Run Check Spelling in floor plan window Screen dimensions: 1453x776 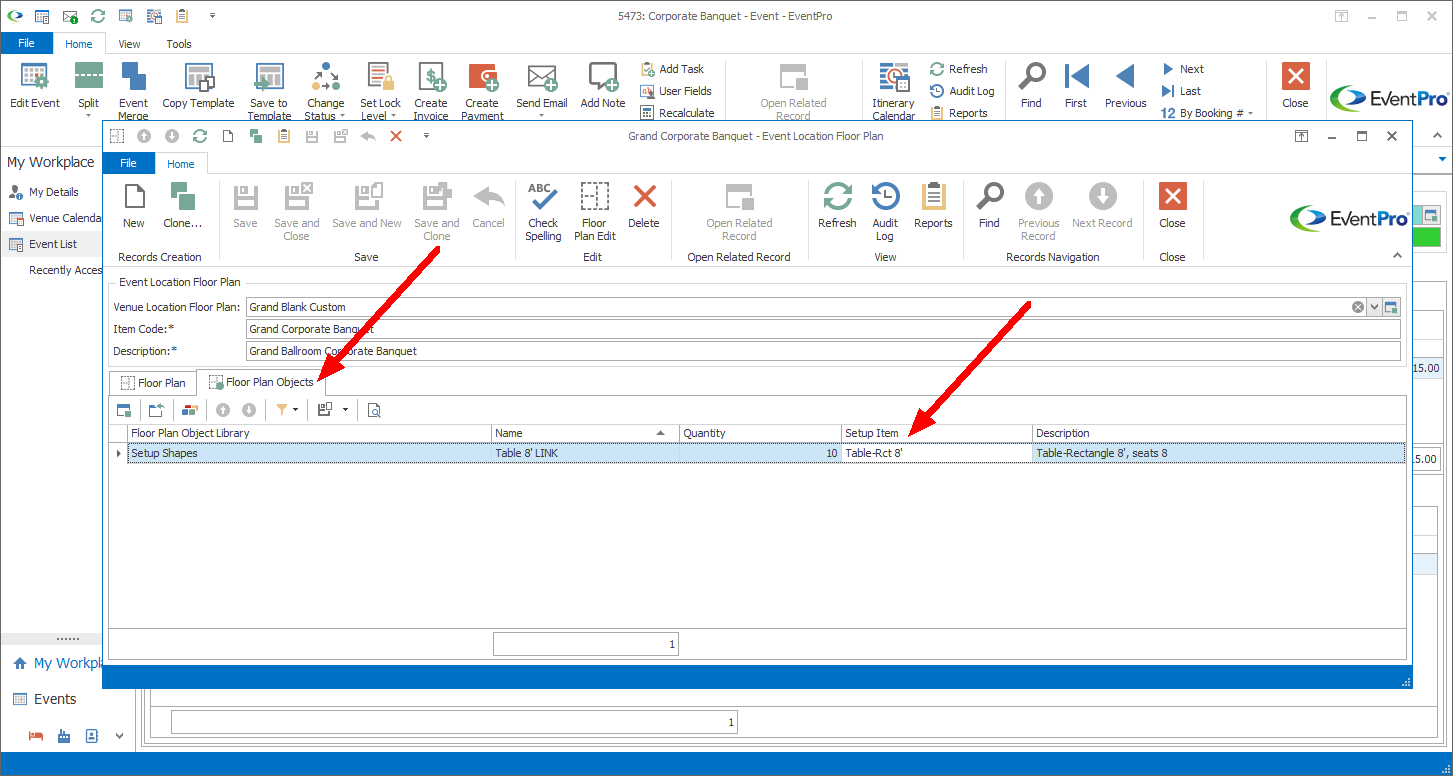click(x=543, y=211)
